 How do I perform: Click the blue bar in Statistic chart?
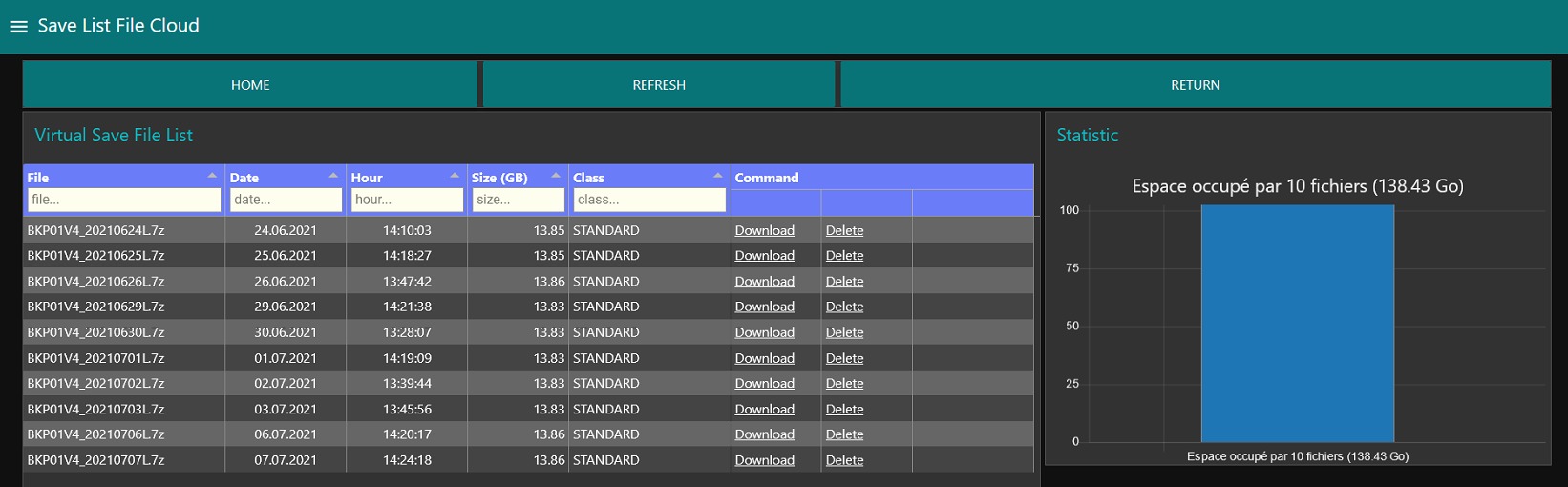click(1297, 325)
